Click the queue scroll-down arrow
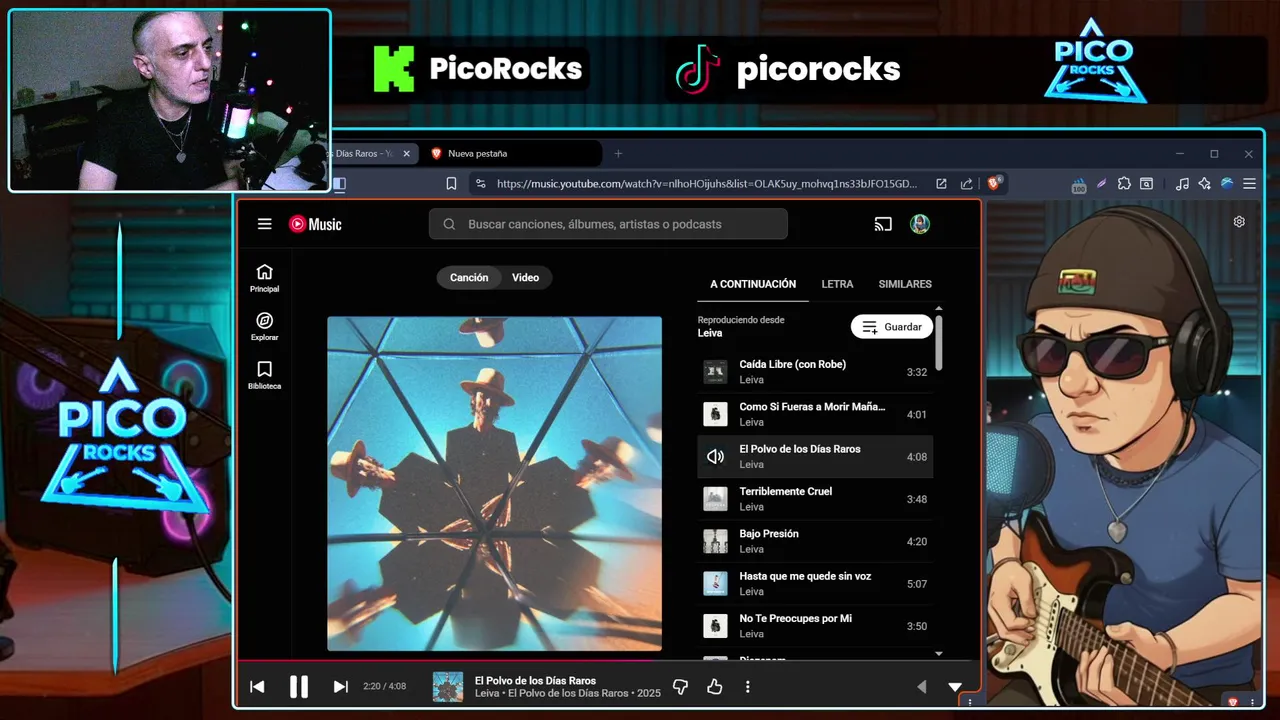Screen dimensions: 1280x720 (939, 654)
